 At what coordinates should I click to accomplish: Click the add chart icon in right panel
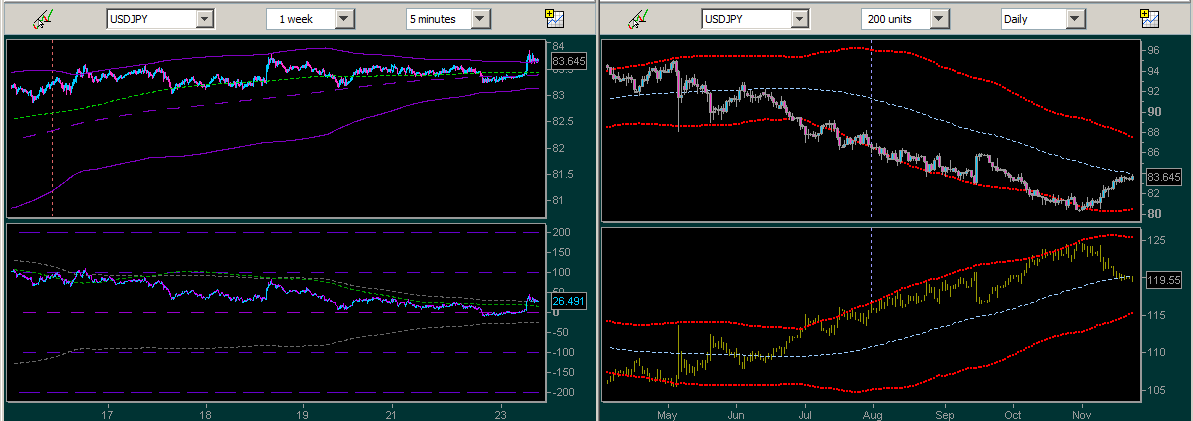tap(1150, 18)
